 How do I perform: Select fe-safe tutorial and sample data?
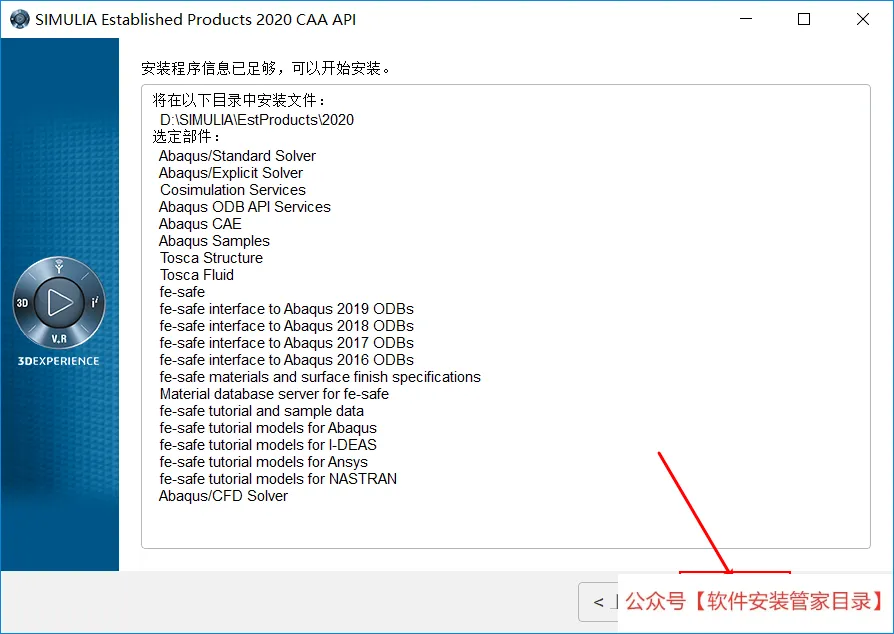(x=262, y=411)
